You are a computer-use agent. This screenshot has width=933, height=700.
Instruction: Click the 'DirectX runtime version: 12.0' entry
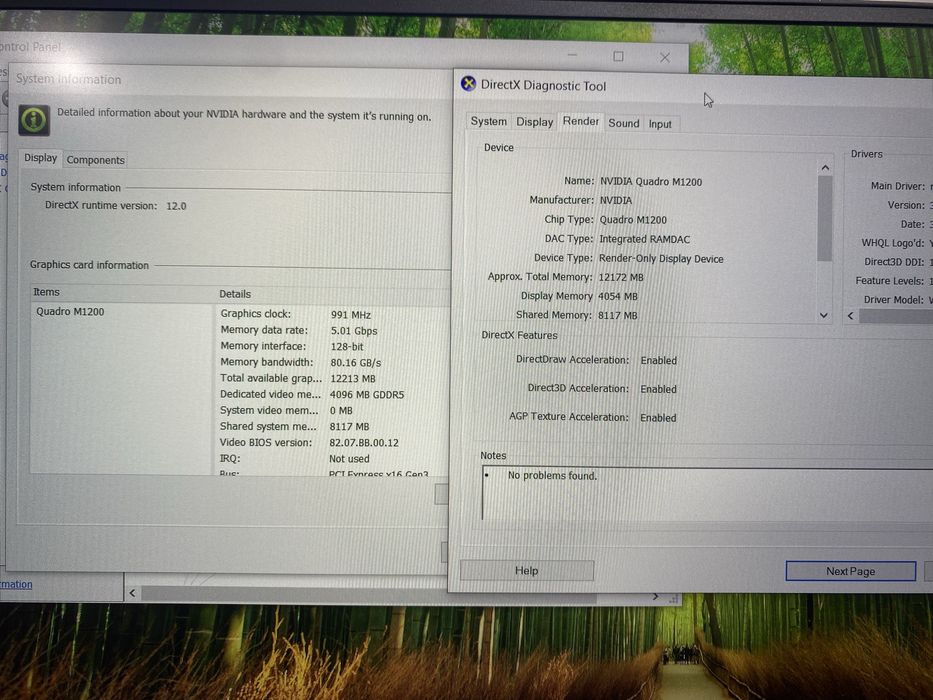[115, 206]
